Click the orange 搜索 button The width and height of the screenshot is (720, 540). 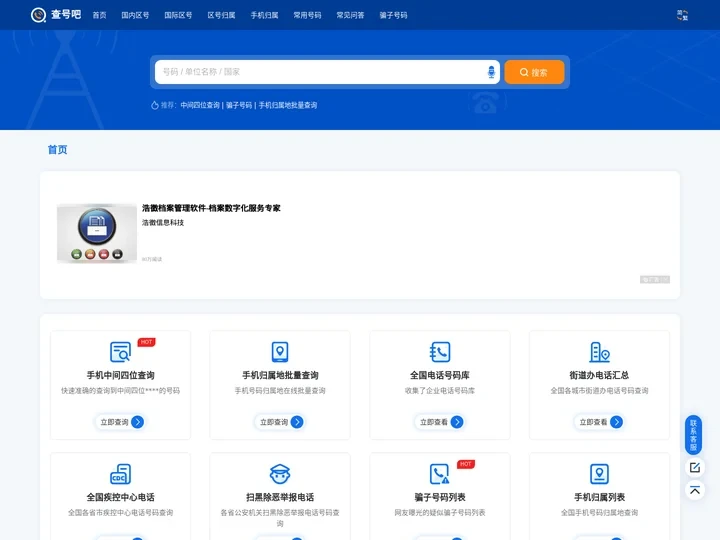pyautogui.click(x=534, y=72)
